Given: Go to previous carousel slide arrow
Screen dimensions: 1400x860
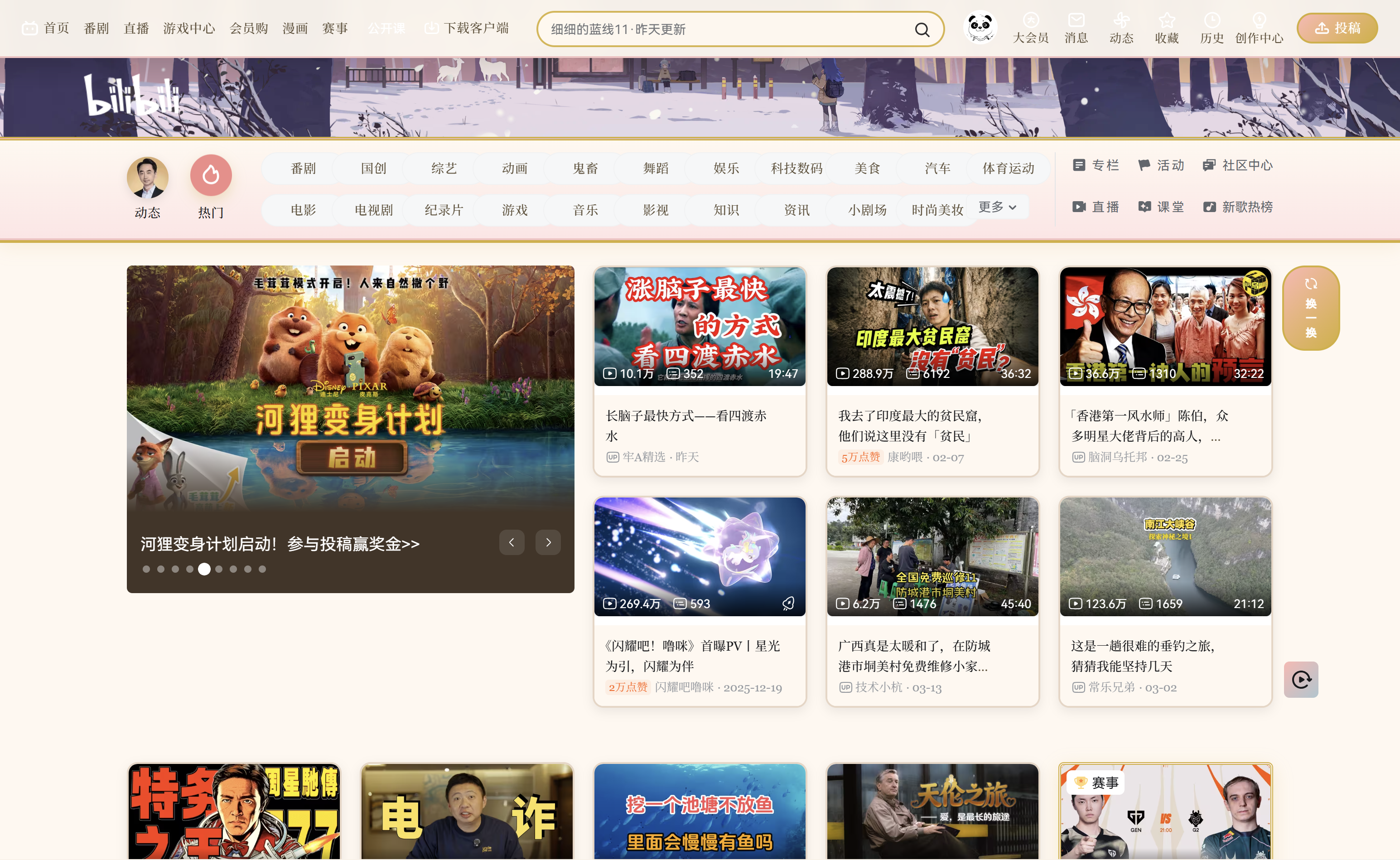Looking at the screenshot, I should point(512,542).
